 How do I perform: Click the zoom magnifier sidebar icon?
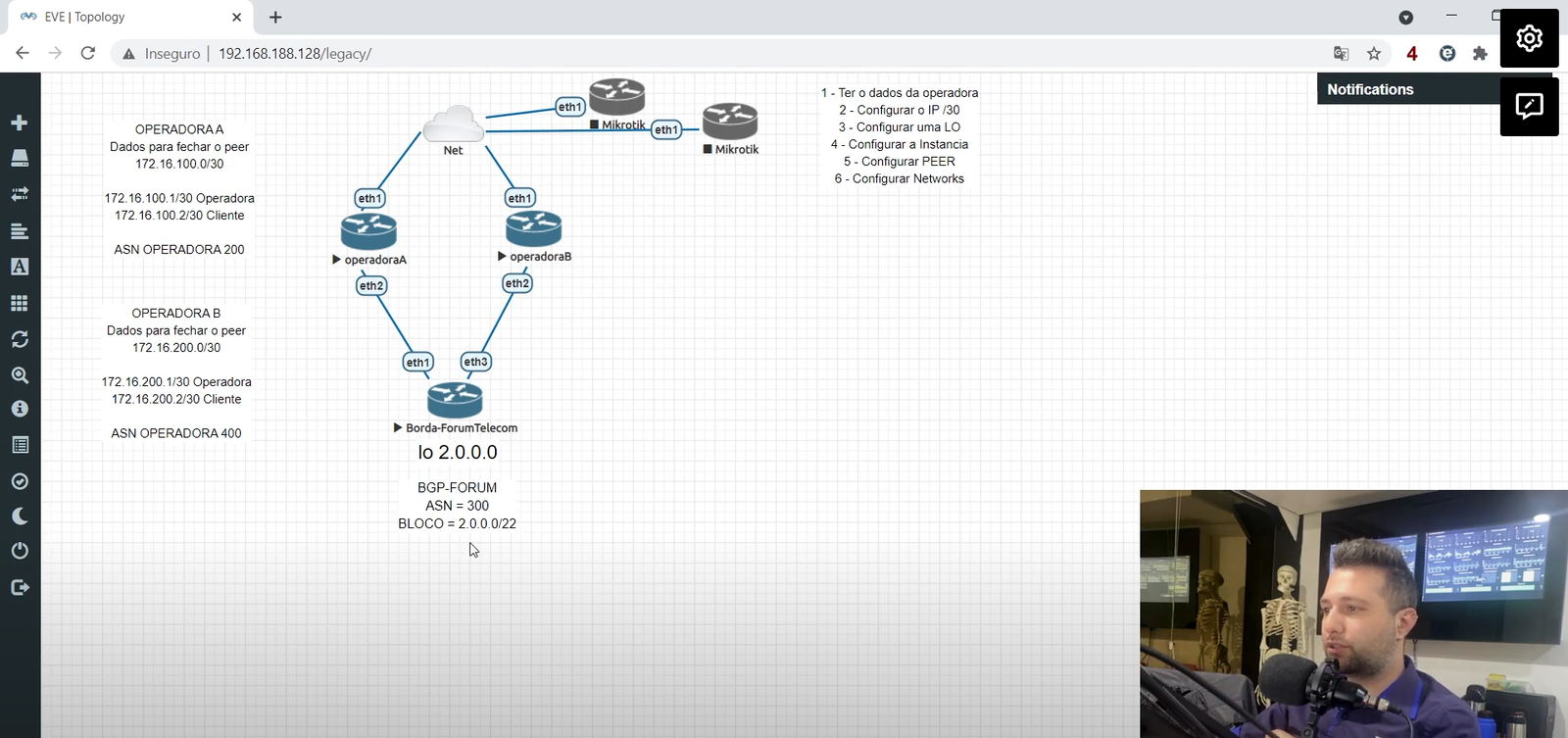pyautogui.click(x=19, y=375)
